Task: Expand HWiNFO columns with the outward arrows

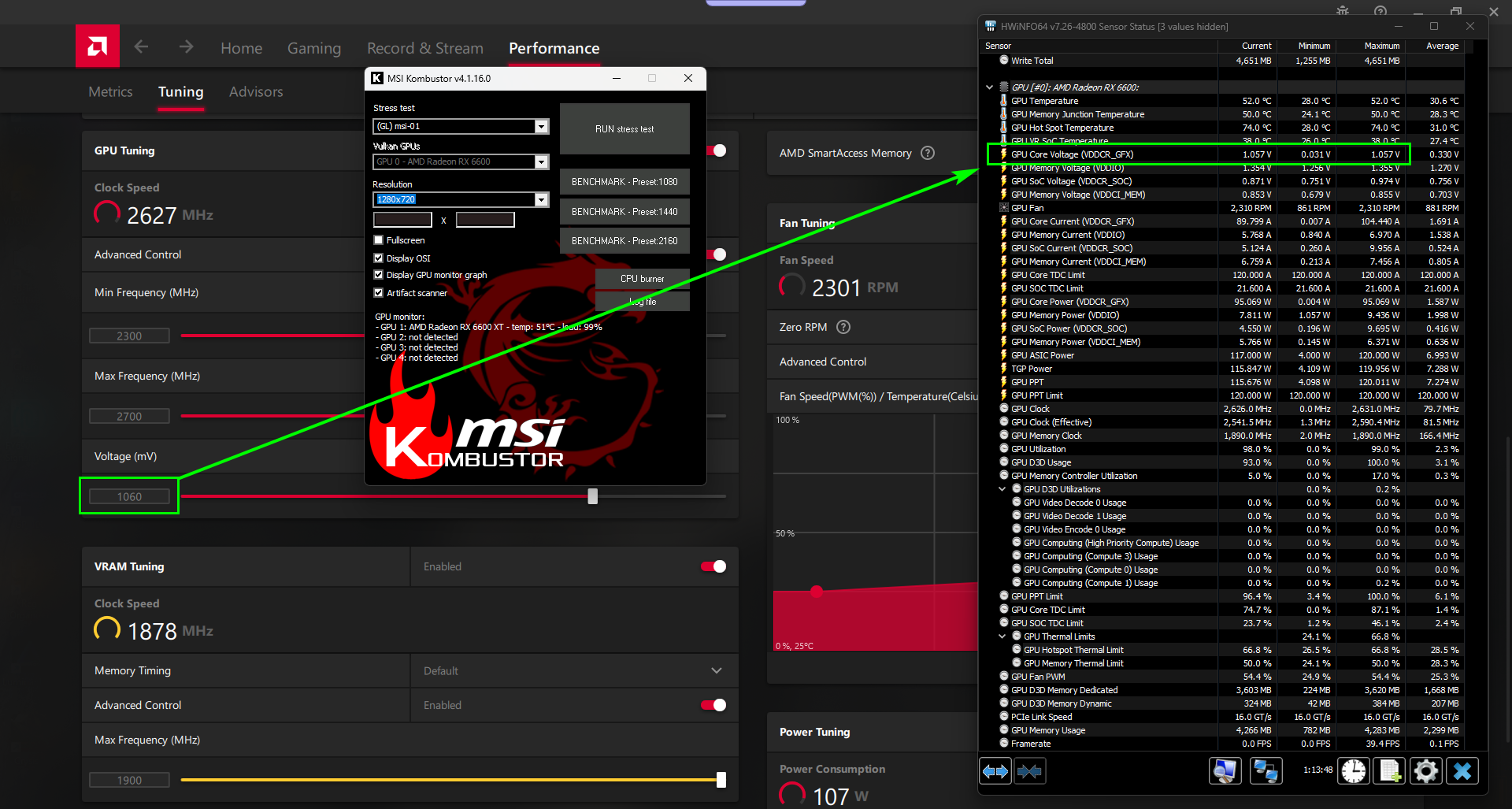Action: click(x=995, y=771)
